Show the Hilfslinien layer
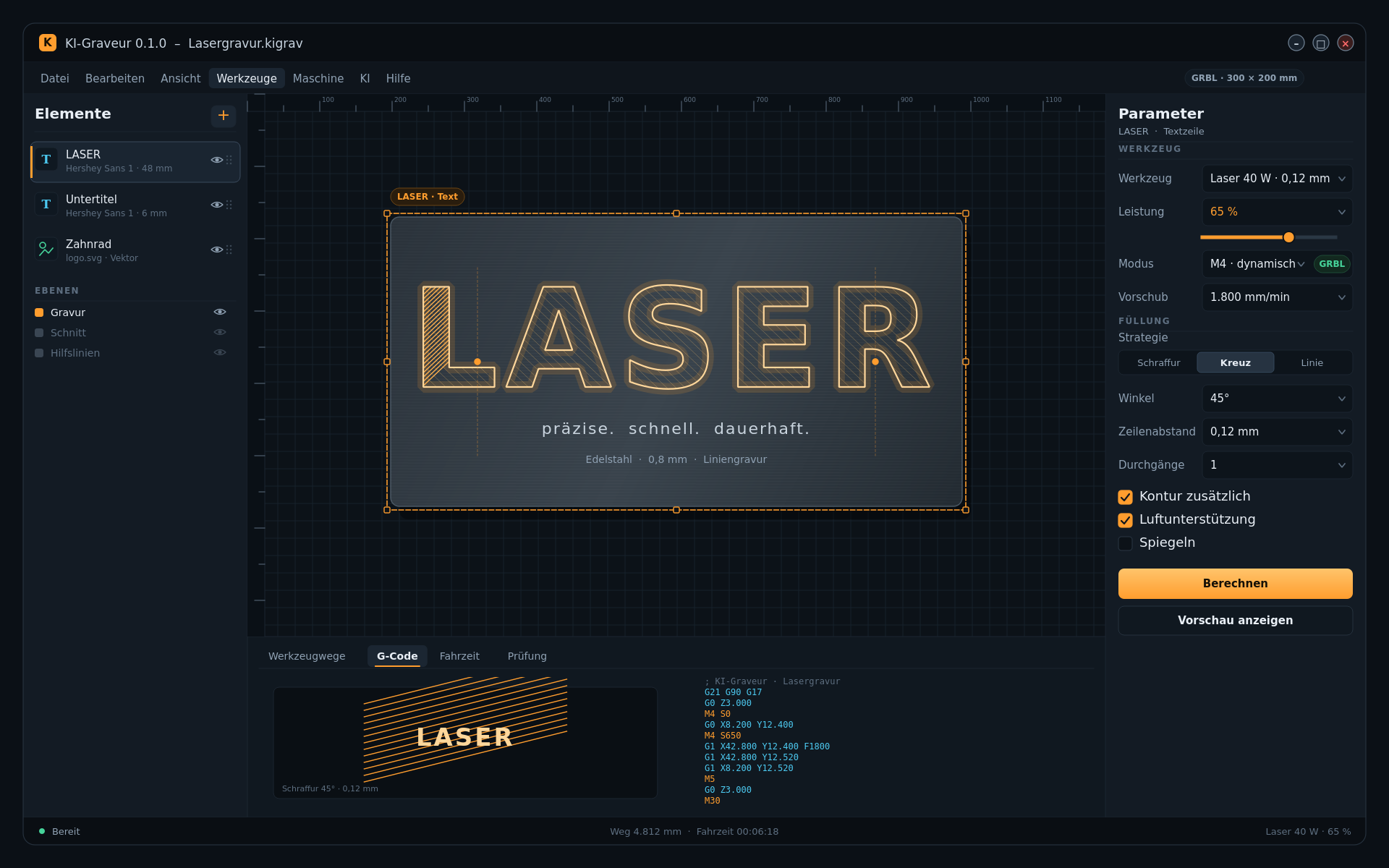Image resolution: width=1389 pixels, height=868 pixels. [x=220, y=353]
